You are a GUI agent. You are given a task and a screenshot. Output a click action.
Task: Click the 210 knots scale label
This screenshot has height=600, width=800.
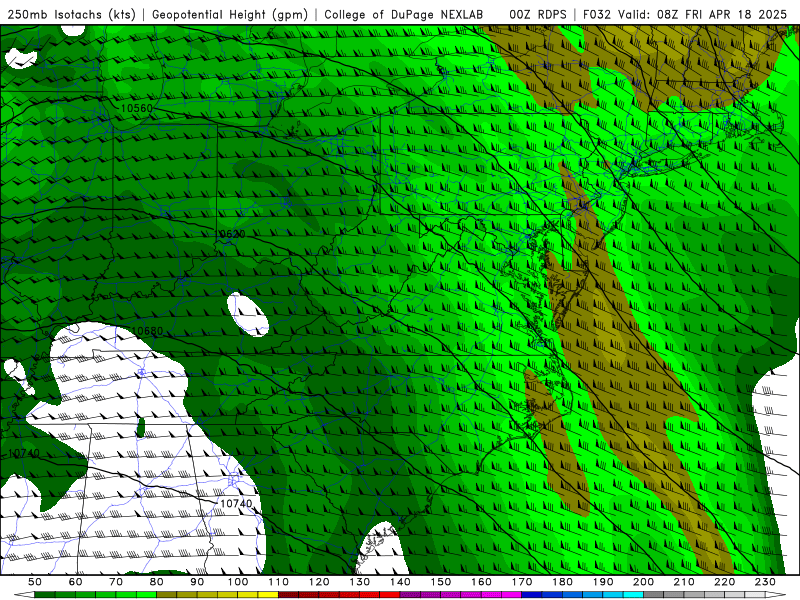[x=684, y=582]
